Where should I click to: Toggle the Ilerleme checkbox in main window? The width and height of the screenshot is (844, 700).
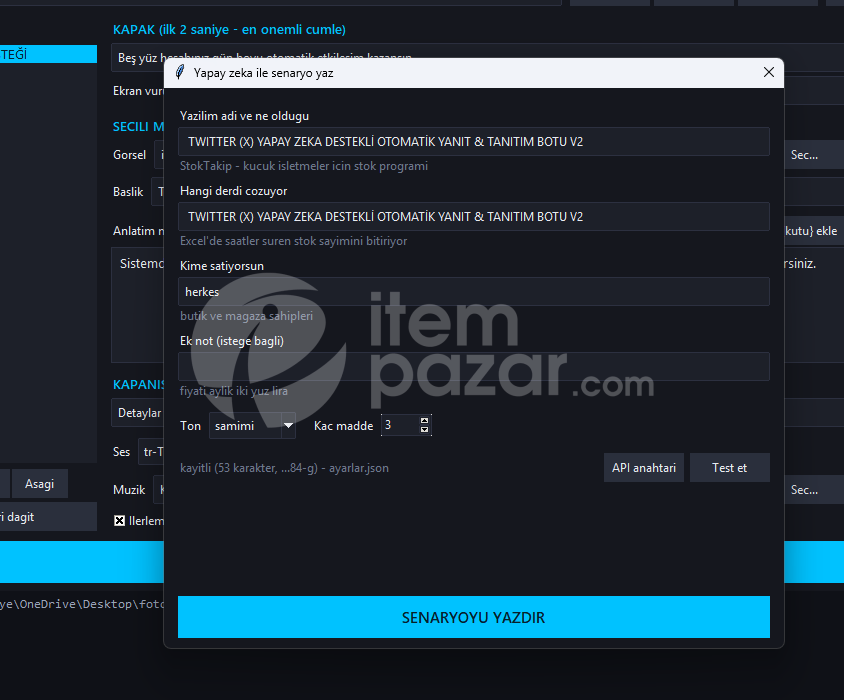tap(119, 521)
